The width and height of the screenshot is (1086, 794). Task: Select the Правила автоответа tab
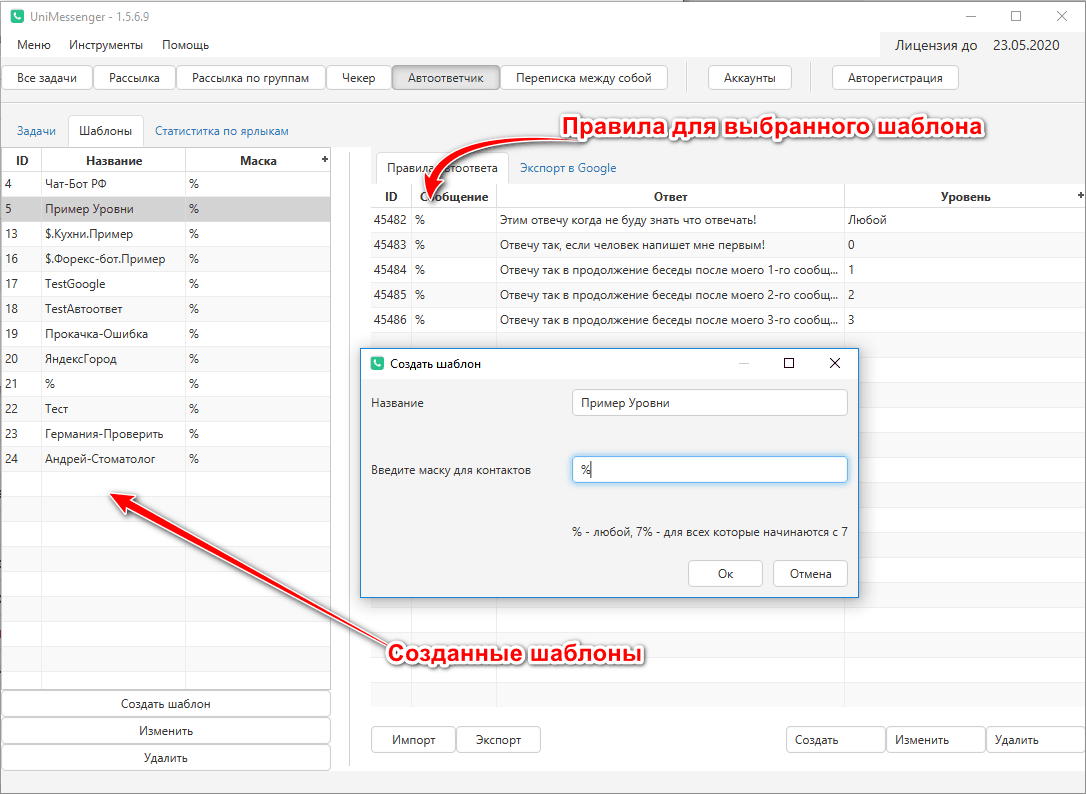point(442,168)
